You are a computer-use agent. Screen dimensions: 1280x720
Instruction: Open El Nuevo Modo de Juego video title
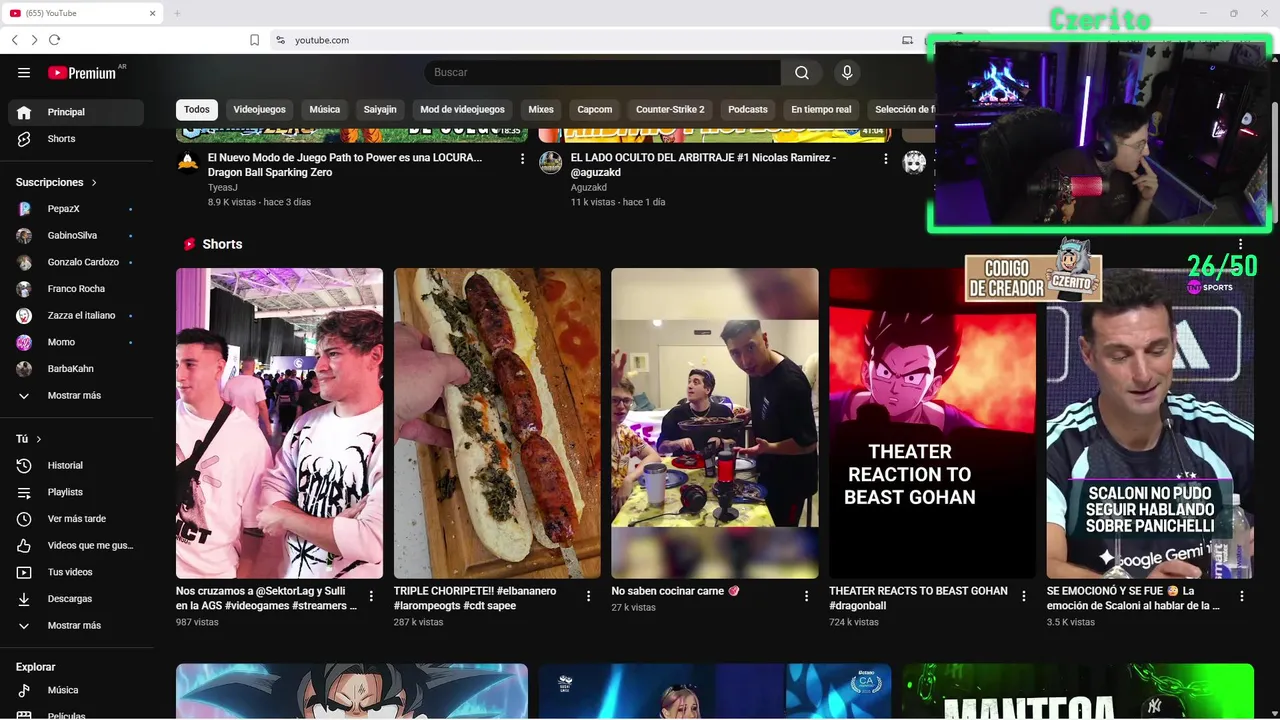345,165
